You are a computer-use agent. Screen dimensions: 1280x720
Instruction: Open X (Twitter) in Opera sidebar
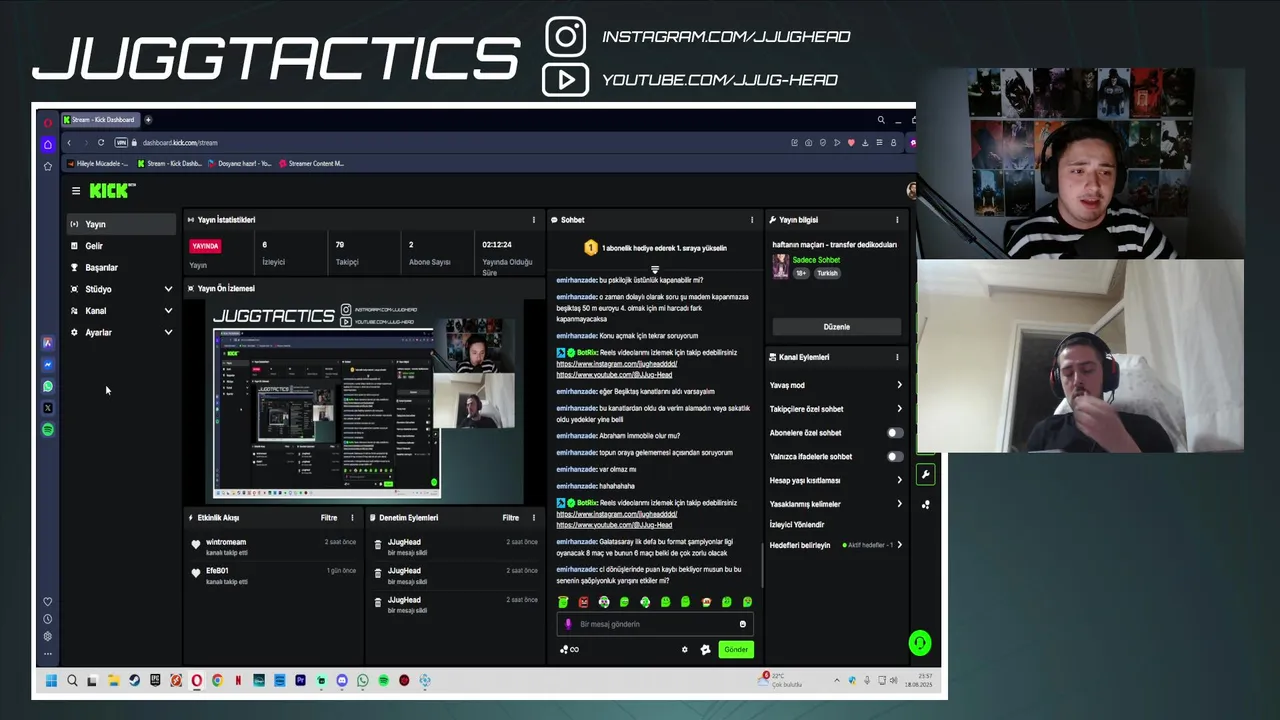[x=47, y=408]
